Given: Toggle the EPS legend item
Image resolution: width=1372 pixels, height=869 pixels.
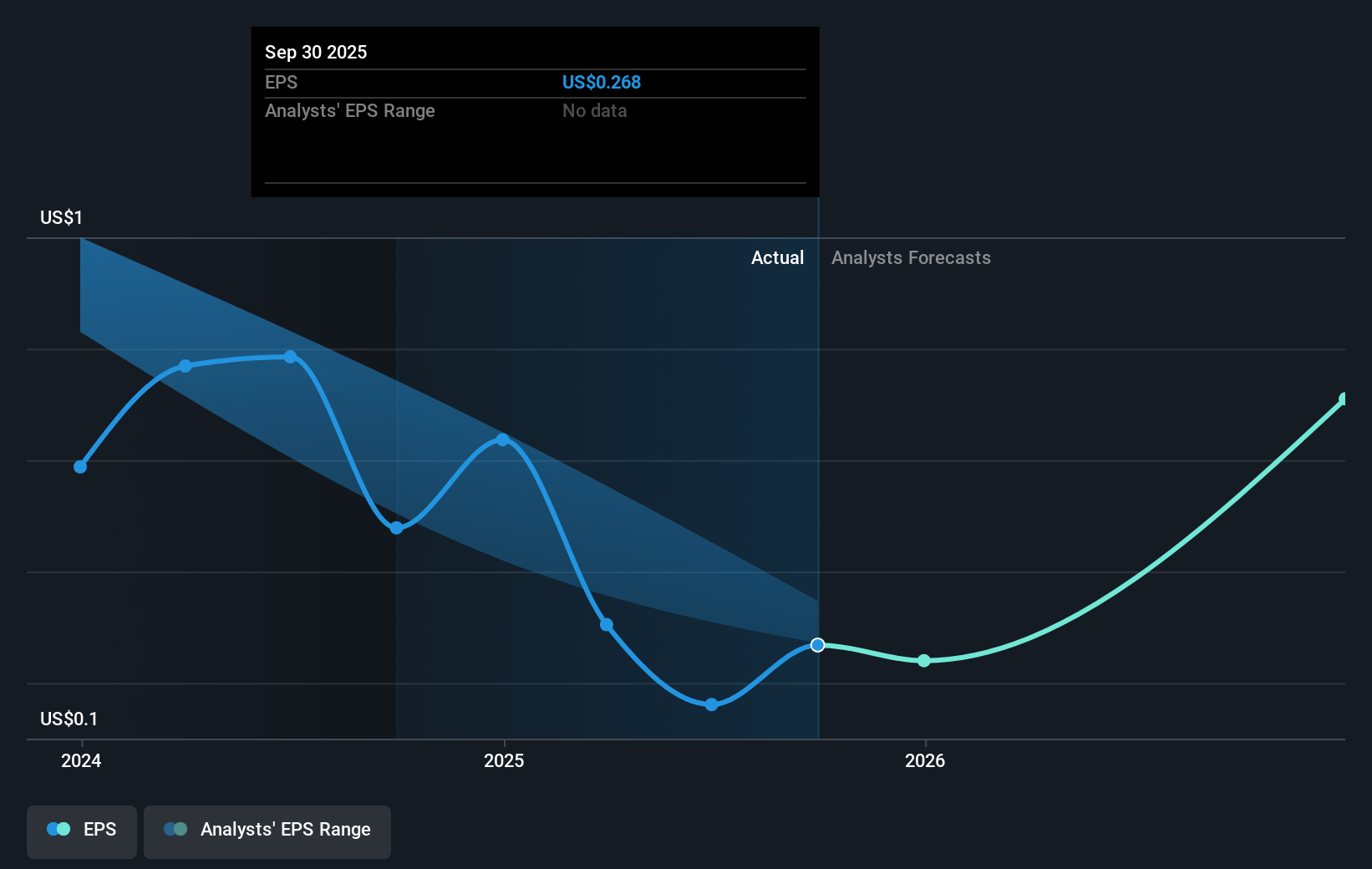Looking at the screenshot, I should [81, 831].
